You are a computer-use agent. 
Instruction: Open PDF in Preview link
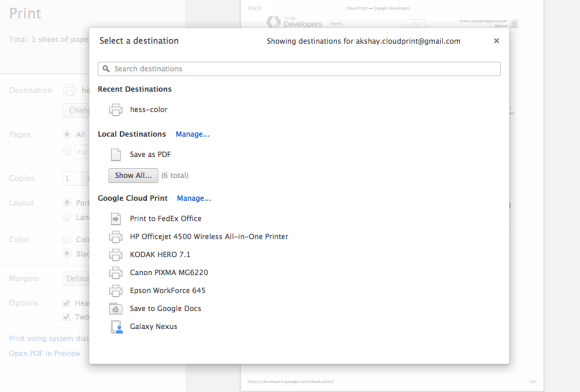tap(45, 354)
